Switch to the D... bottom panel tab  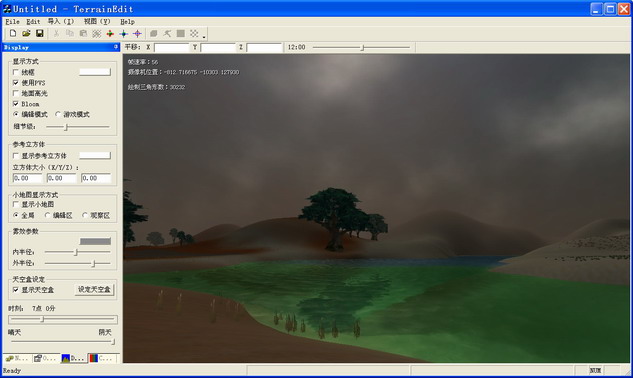pyautogui.click(x=73, y=358)
